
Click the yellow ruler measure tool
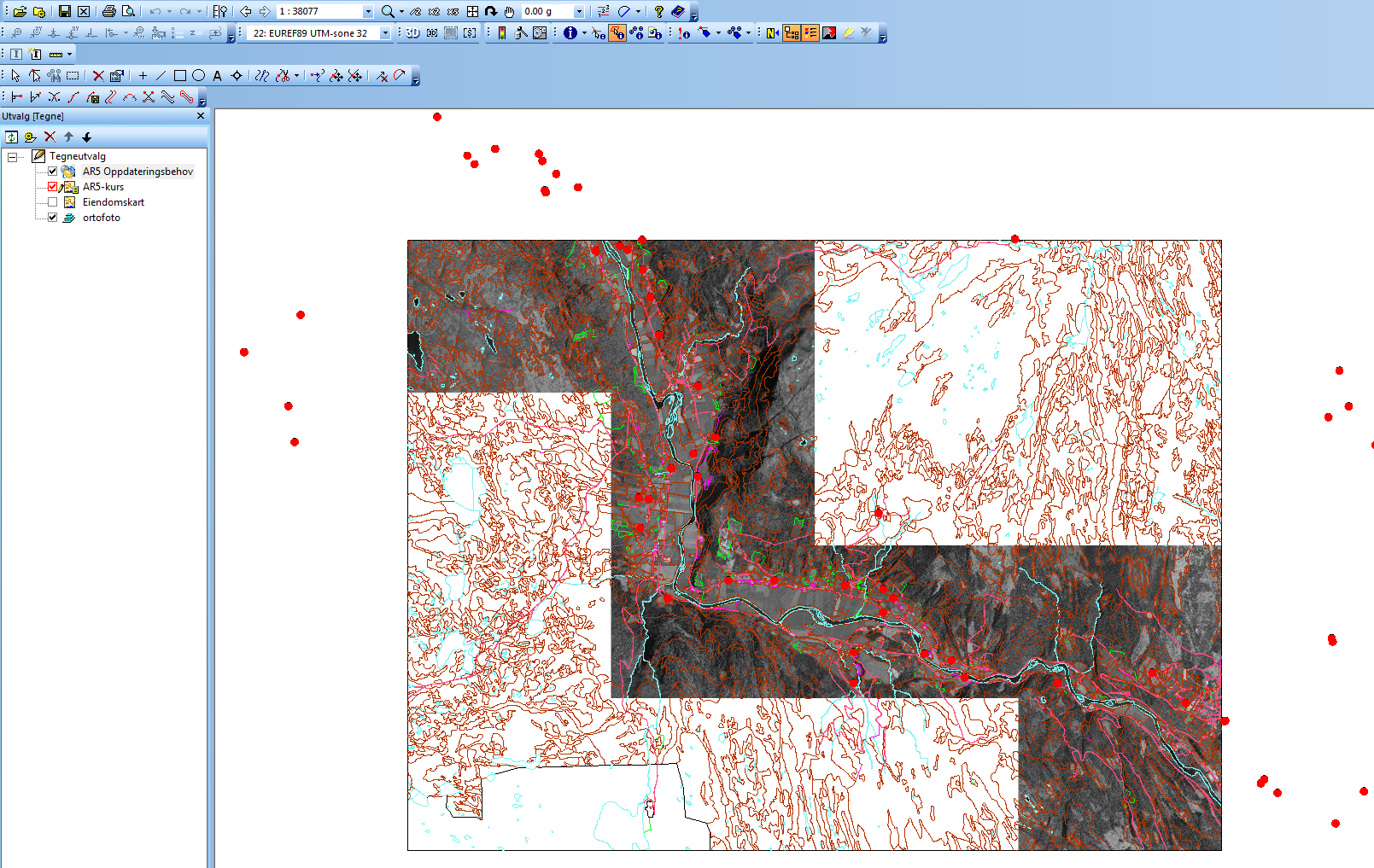56,54
